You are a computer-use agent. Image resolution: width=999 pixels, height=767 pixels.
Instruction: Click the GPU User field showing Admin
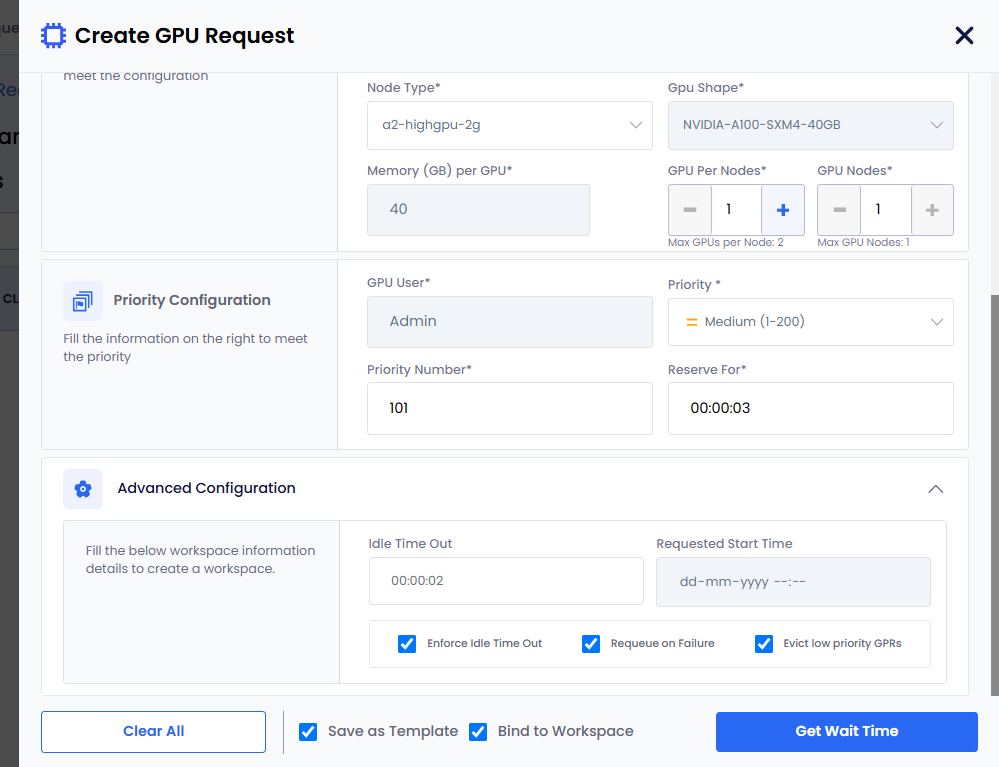[x=510, y=322]
